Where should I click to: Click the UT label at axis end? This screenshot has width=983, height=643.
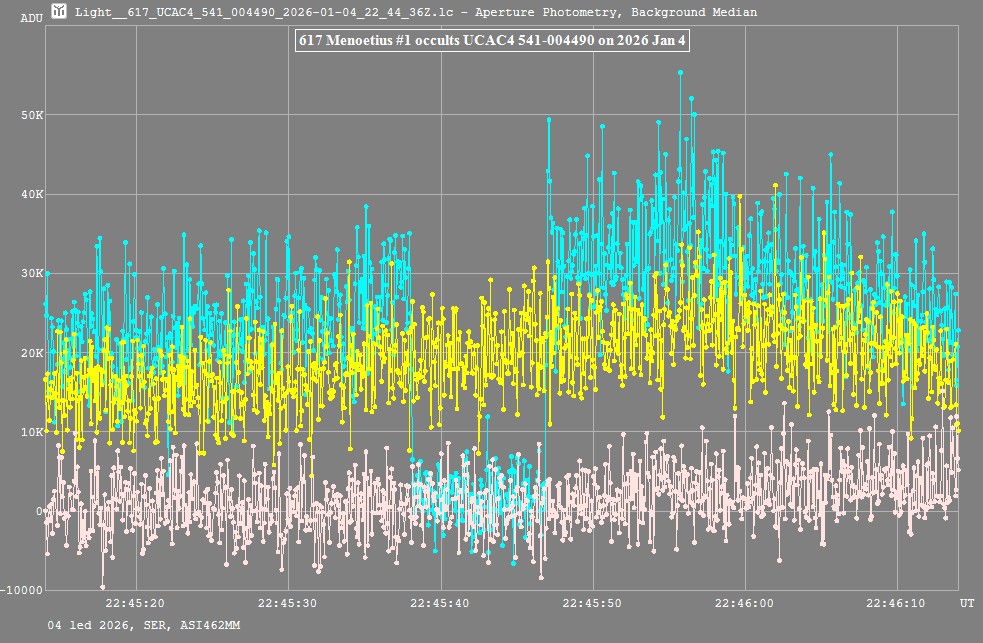point(967,603)
